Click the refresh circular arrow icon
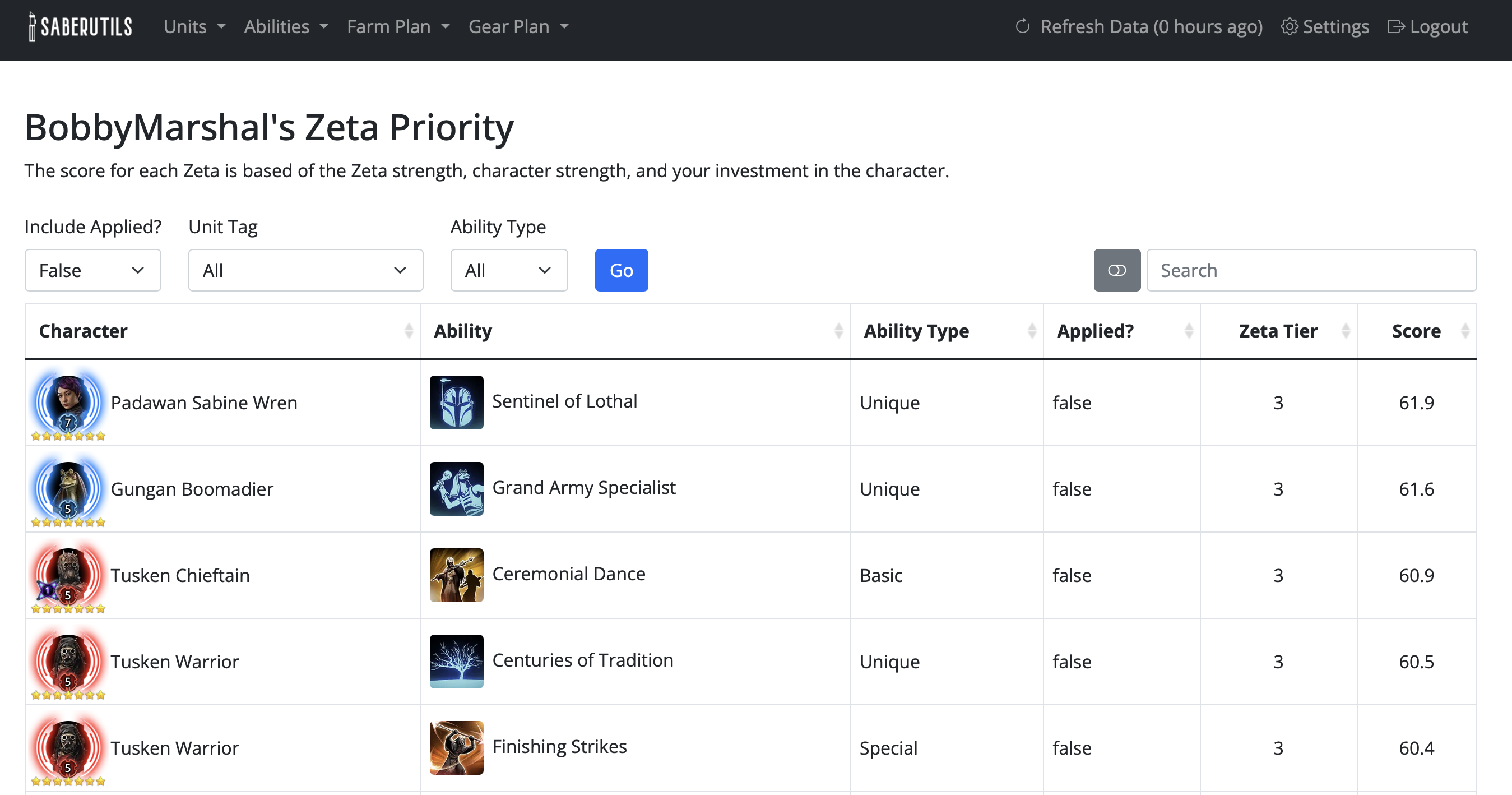Screen dimensions: 1512x795 tap(1023, 26)
